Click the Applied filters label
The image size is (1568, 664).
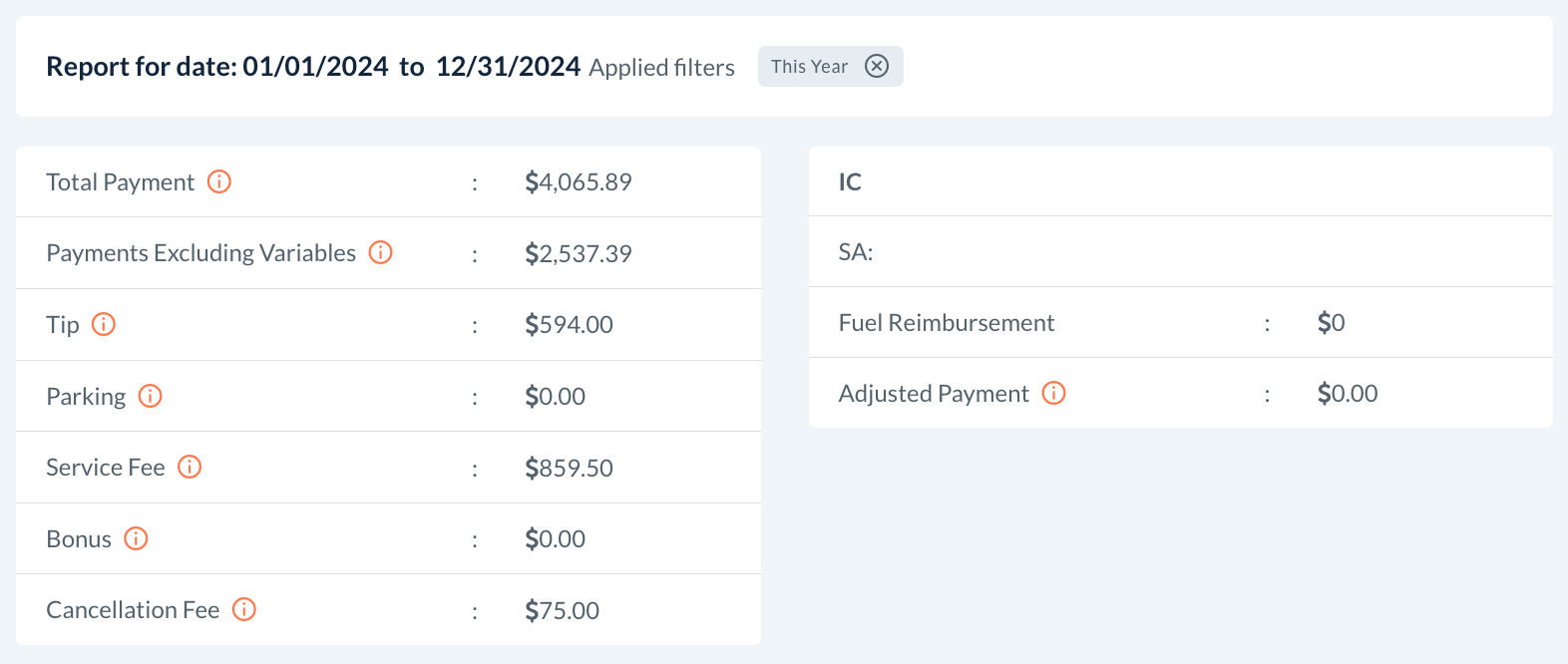pyautogui.click(x=661, y=68)
